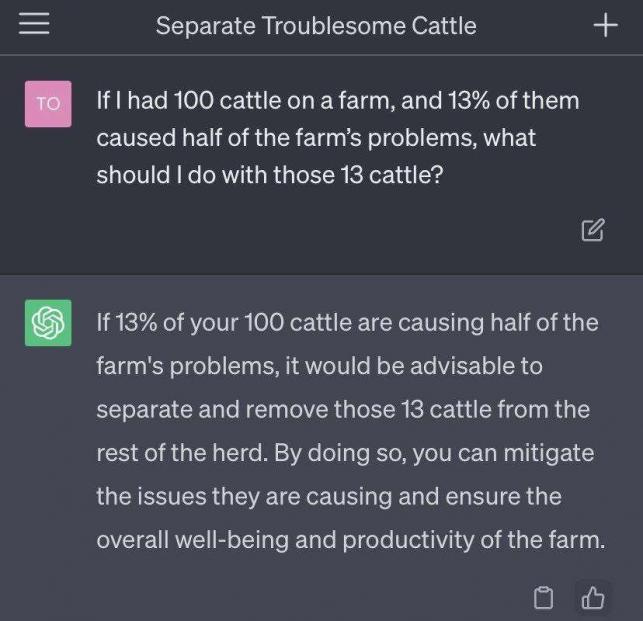Click 'should I do with those 13 cattle?'
The height and width of the screenshot is (621, 643).
point(270,175)
